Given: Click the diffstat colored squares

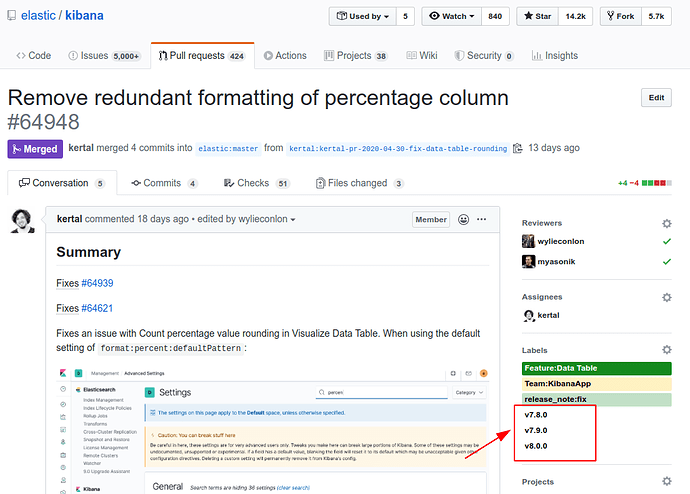Looking at the screenshot, I should click(657, 183).
